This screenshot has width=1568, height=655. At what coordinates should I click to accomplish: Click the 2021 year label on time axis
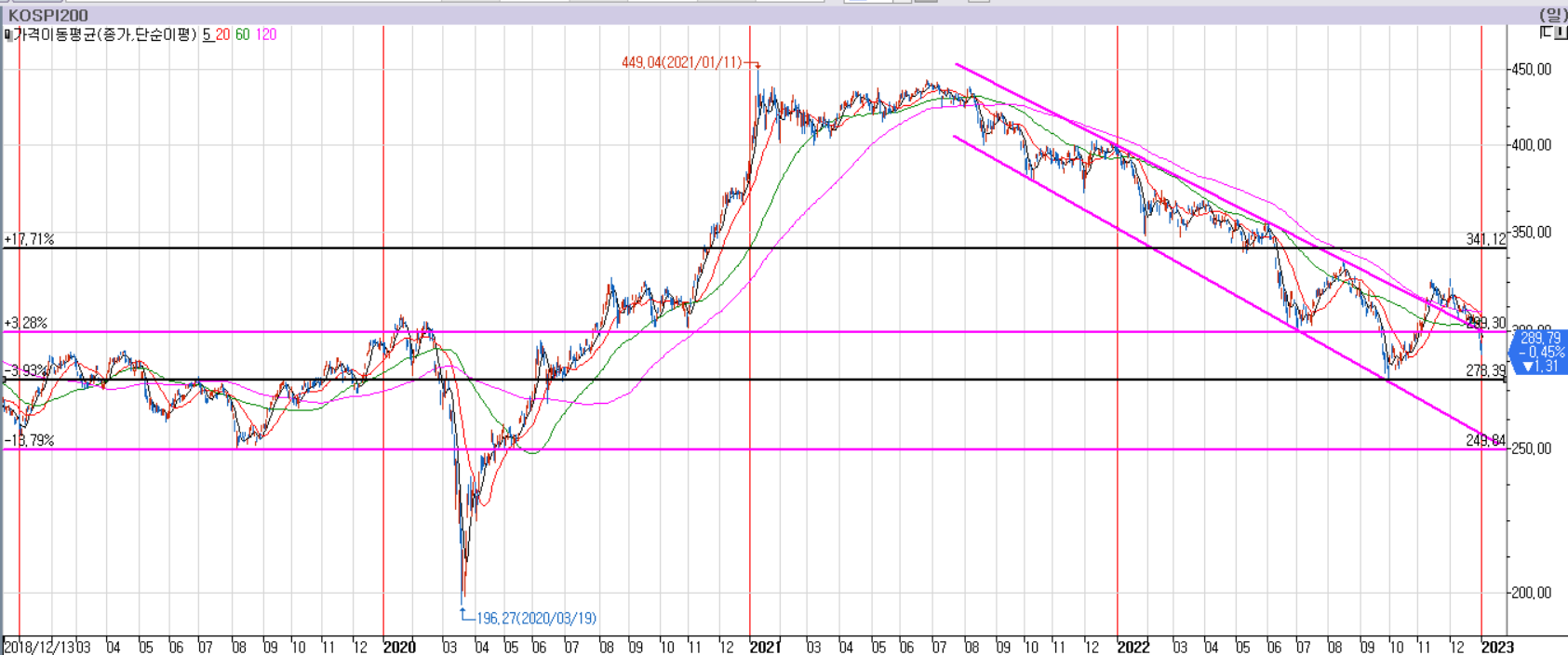765,647
